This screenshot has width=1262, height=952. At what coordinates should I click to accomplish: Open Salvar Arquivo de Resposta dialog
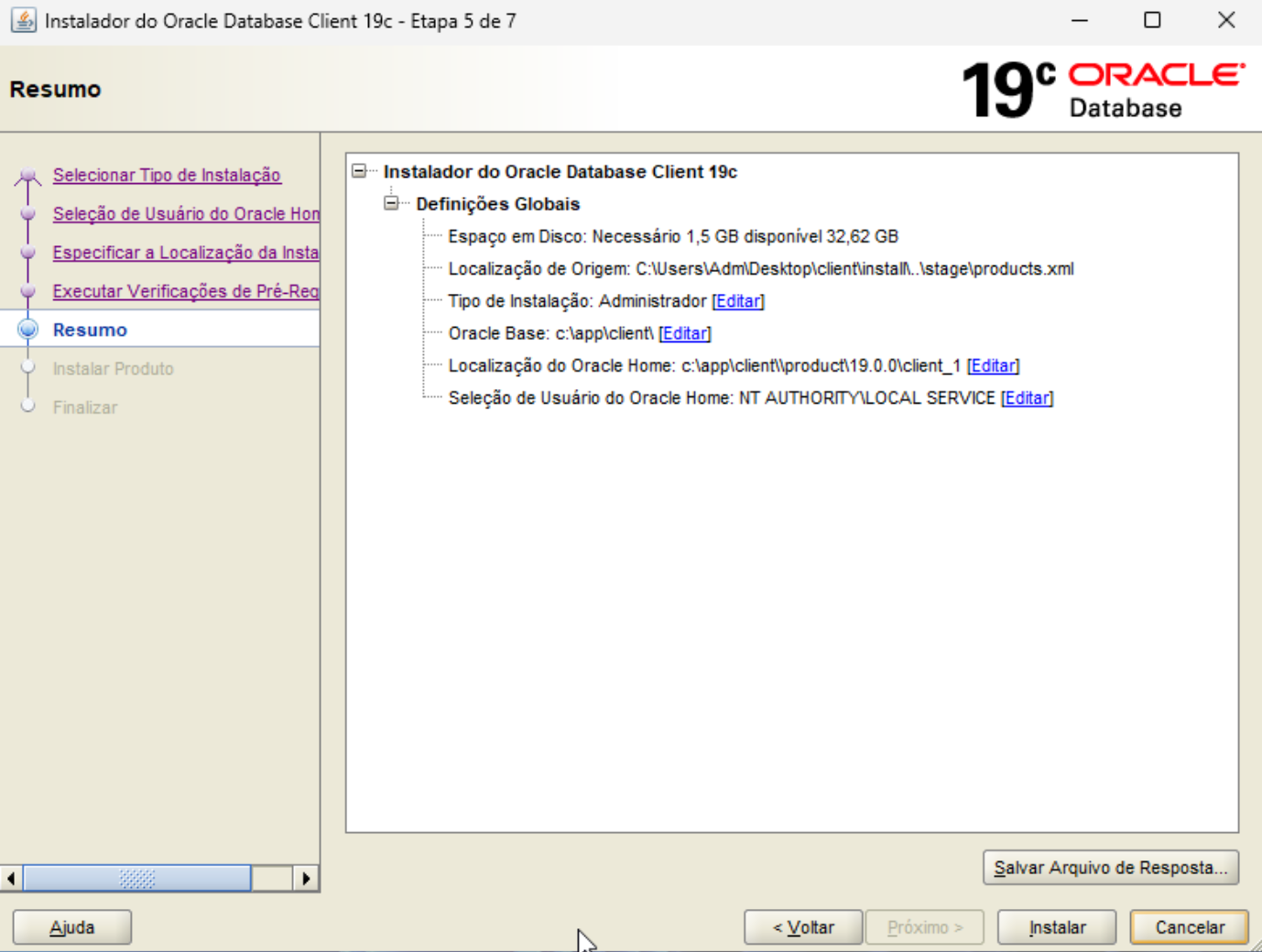pos(1110,867)
